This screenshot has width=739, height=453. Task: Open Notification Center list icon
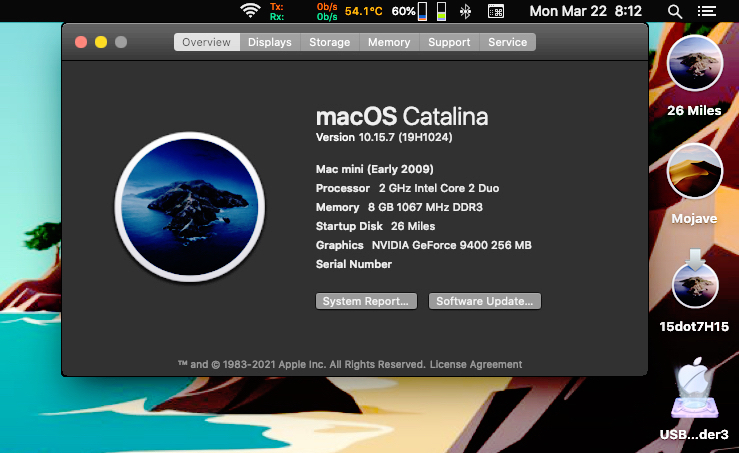(x=706, y=11)
